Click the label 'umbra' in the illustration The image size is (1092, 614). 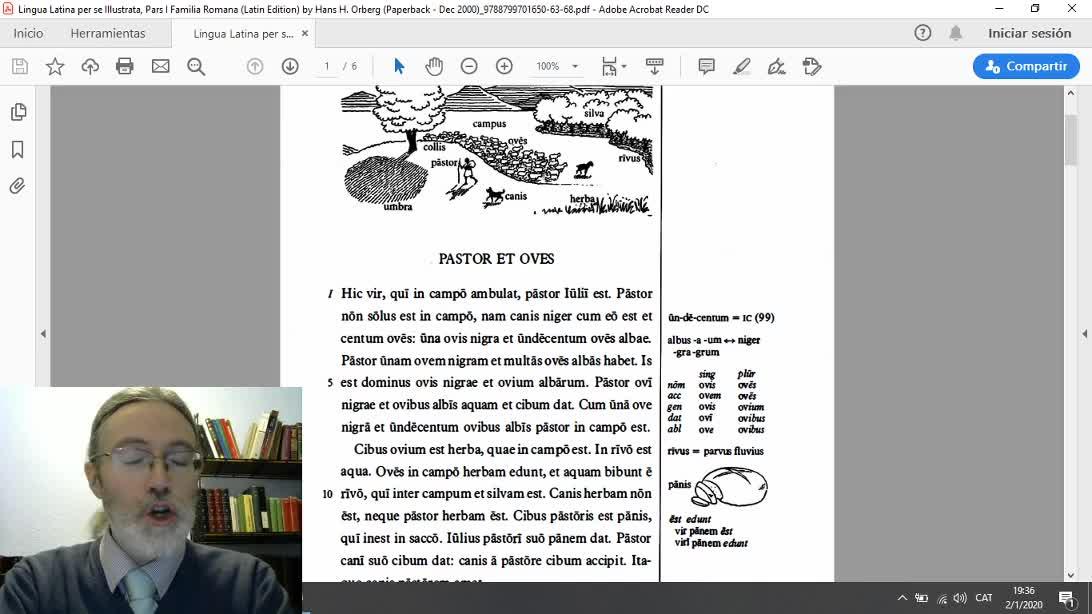(x=398, y=207)
